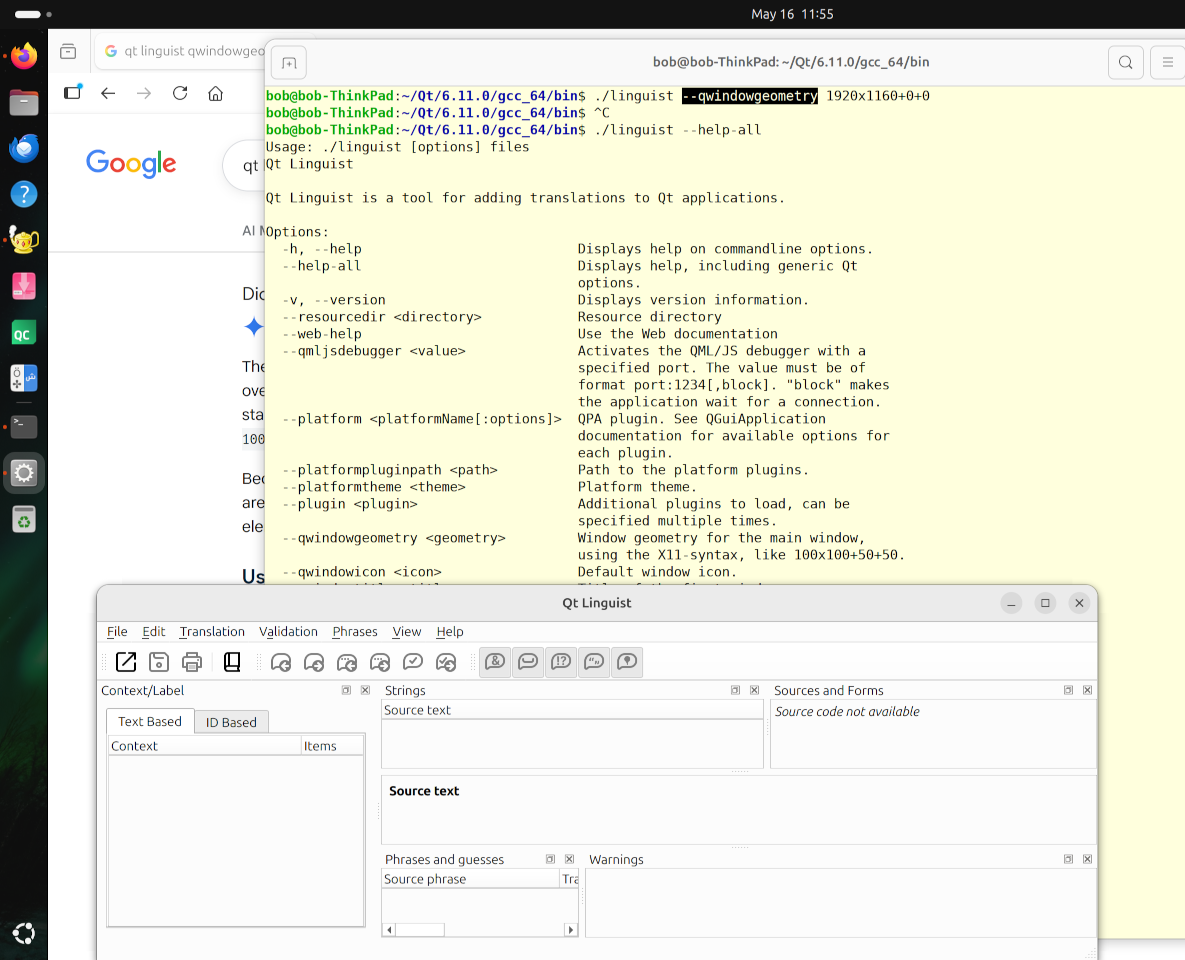Screen dimensions: 1185x960
Task: Click left arrow of Phrases horizontal scrollbar
Action: coord(389,930)
